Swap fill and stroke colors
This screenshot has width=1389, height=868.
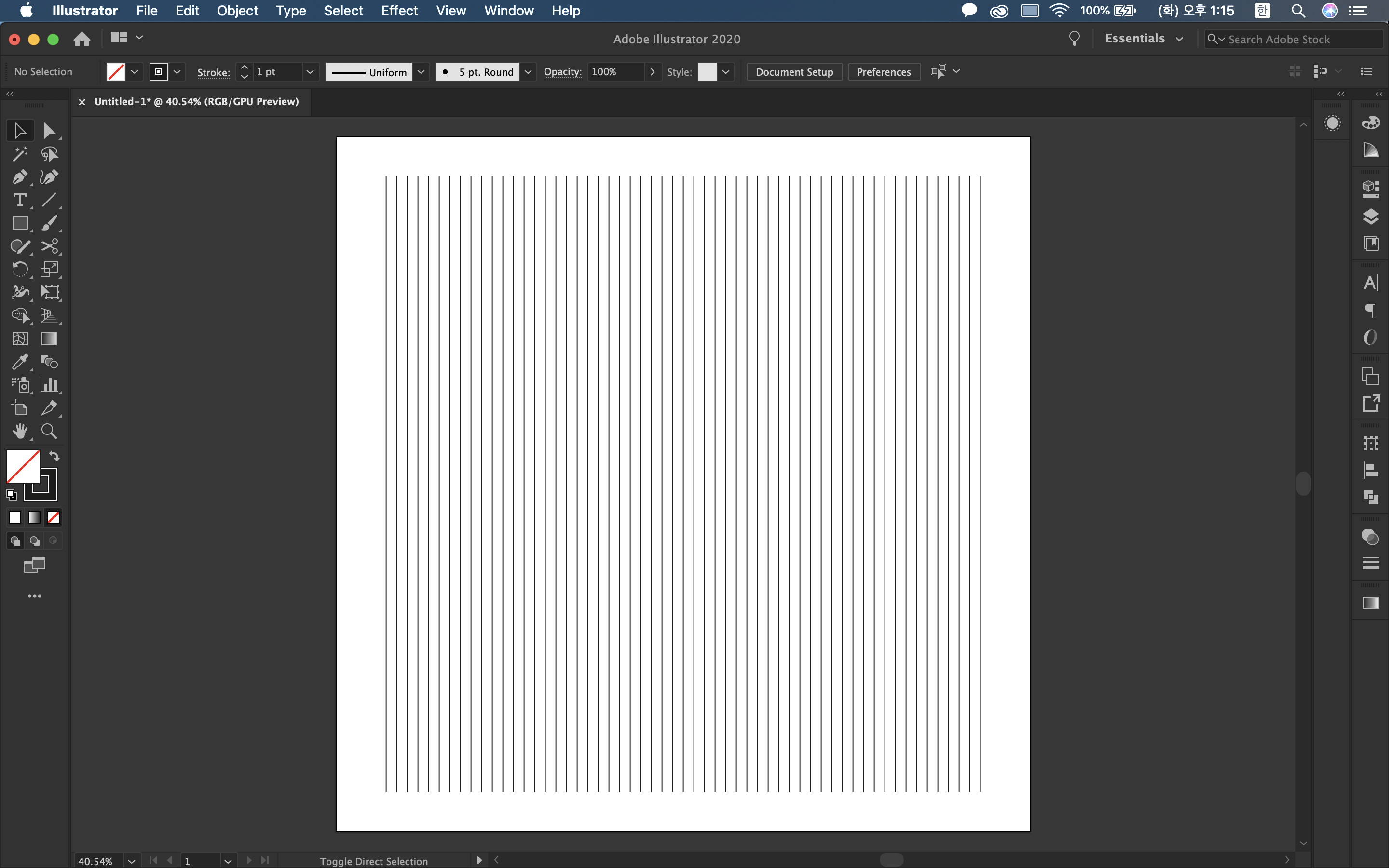(x=54, y=456)
